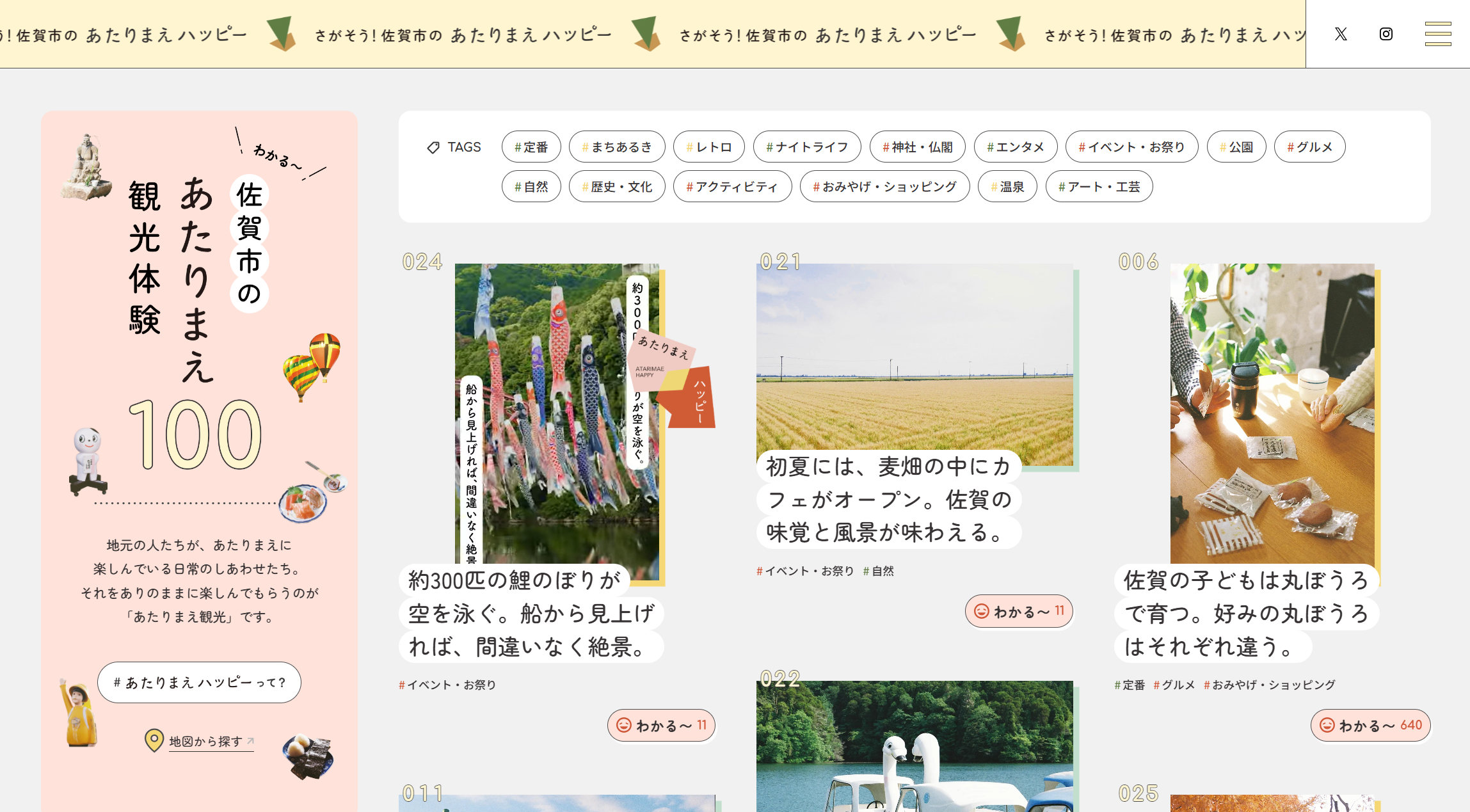The image size is (1470, 812).
Task: Filter by the #まちあるき tag
Action: click(x=617, y=147)
